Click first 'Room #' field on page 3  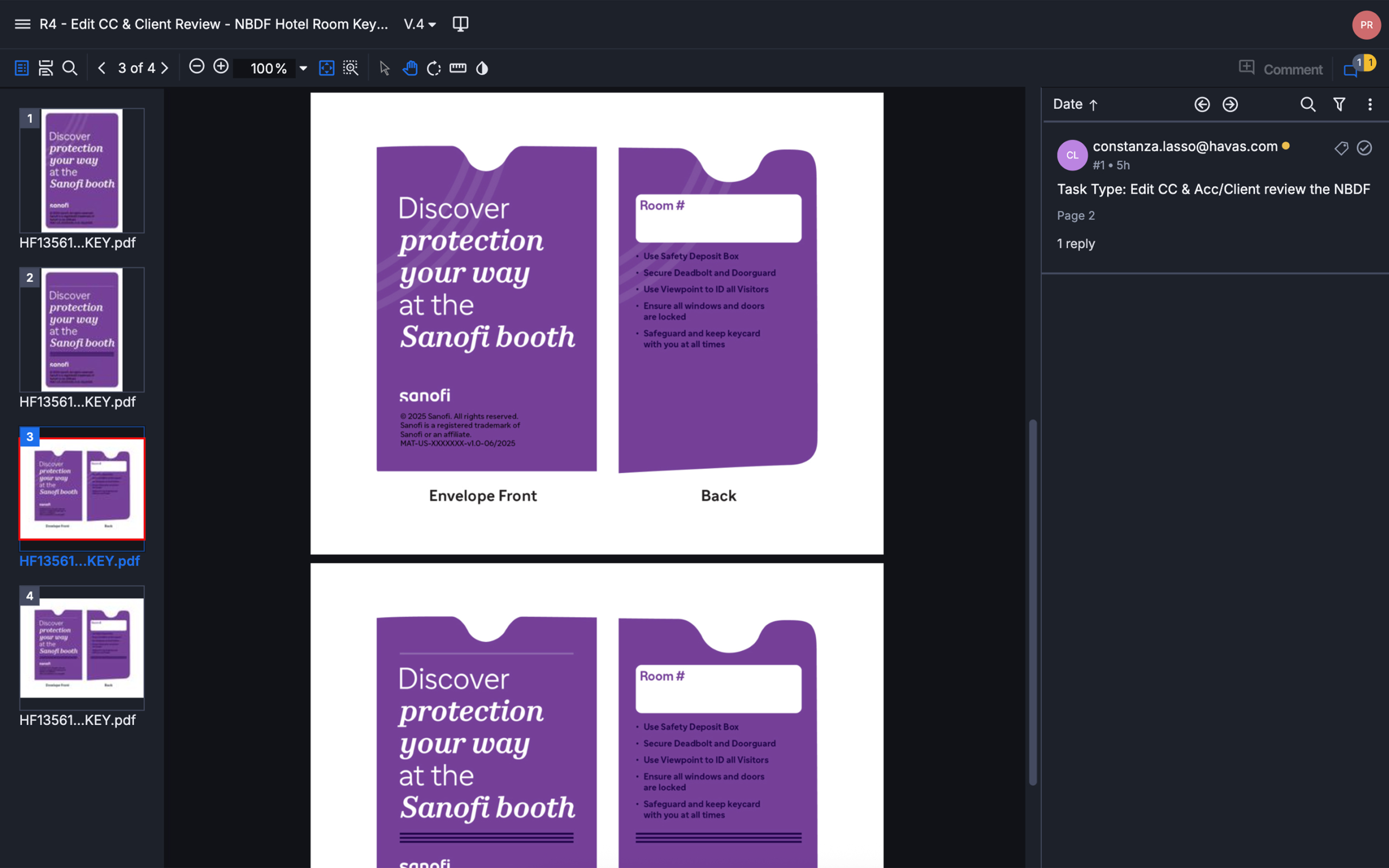pyautogui.click(x=718, y=218)
